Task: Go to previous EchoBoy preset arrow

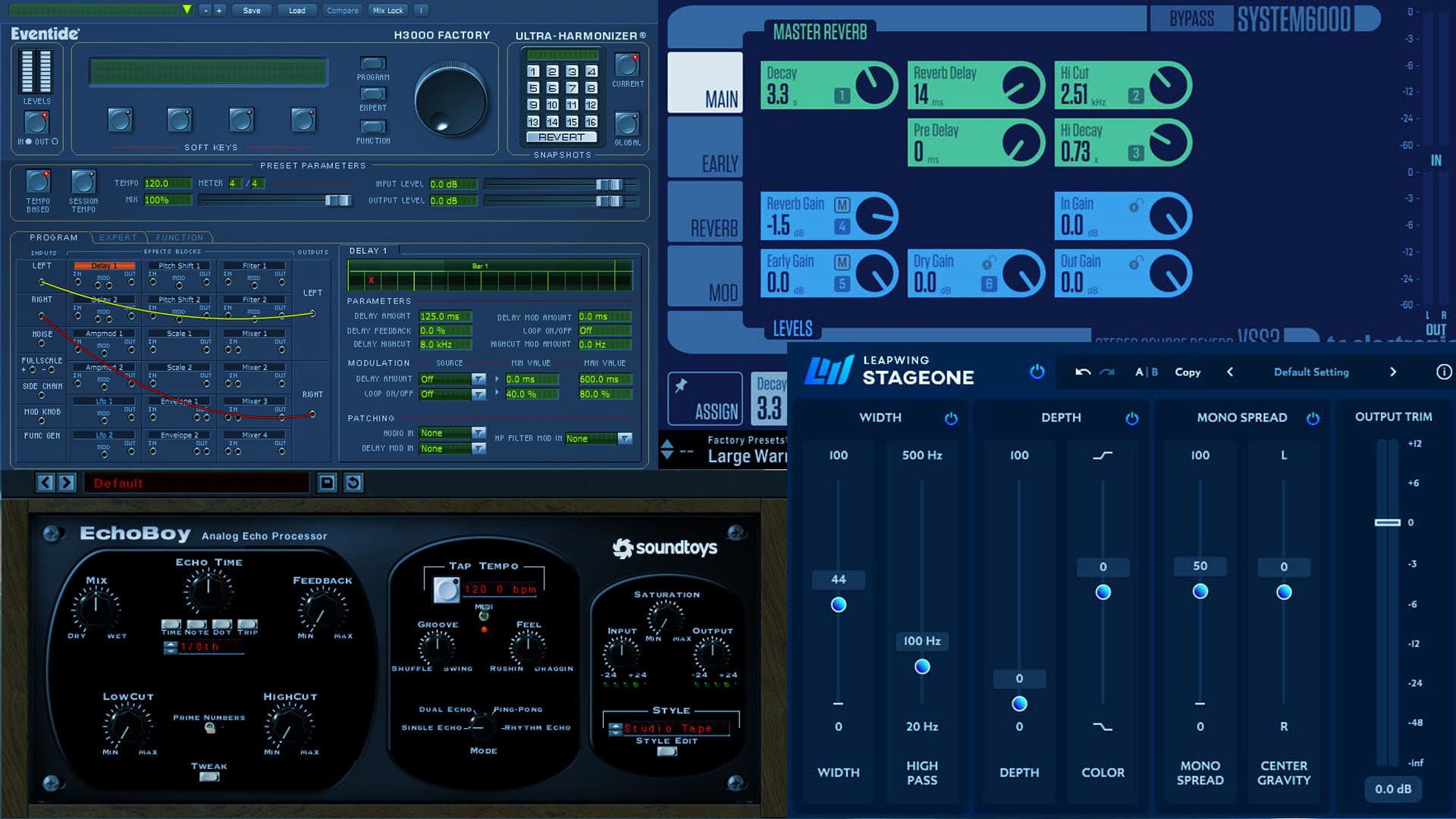Action: pos(45,483)
